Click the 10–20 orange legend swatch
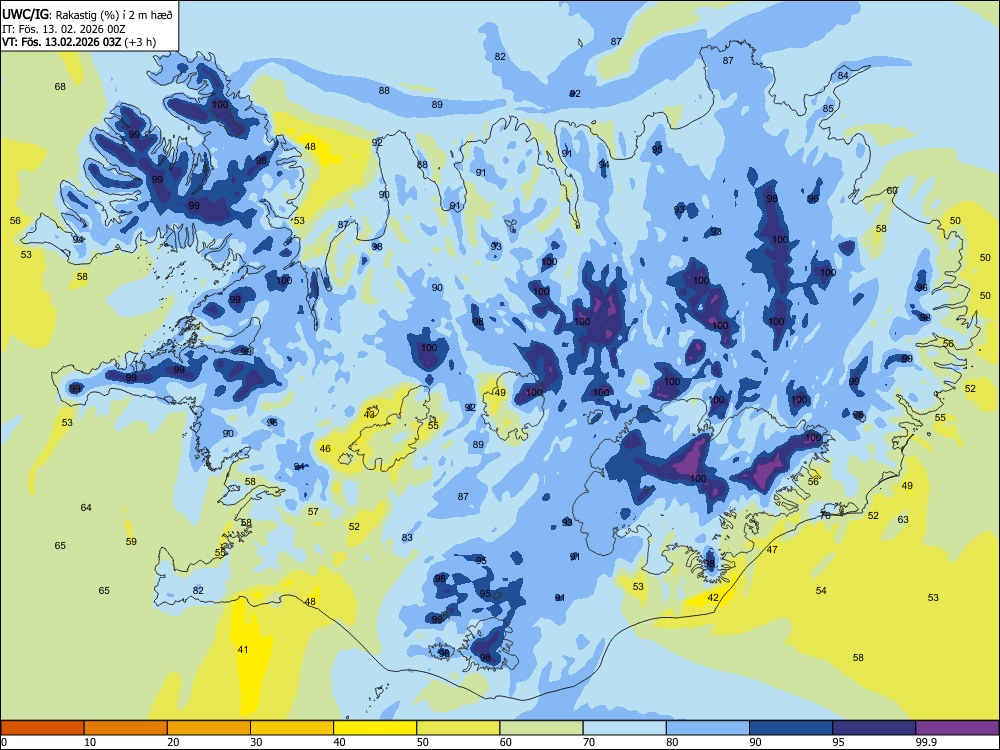1000x750 pixels. tap(126, 728)
